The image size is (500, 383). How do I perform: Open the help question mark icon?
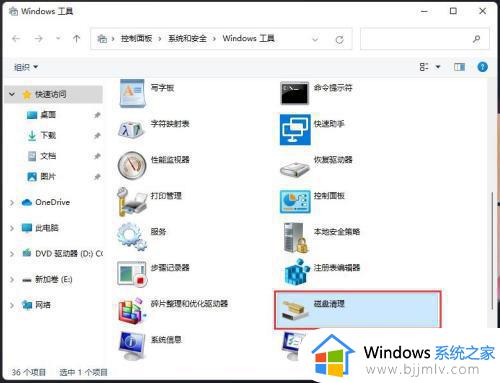(482, 67)
